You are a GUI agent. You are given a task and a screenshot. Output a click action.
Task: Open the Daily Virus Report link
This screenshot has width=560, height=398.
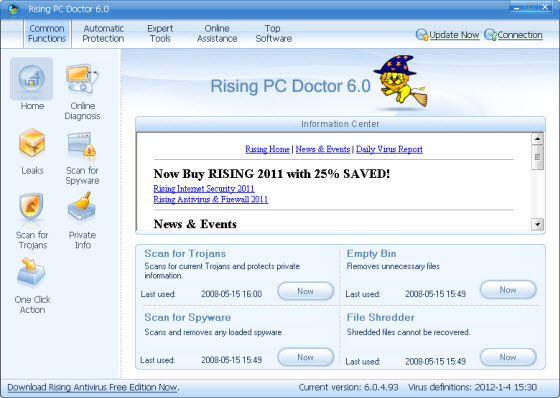(389, 149)
